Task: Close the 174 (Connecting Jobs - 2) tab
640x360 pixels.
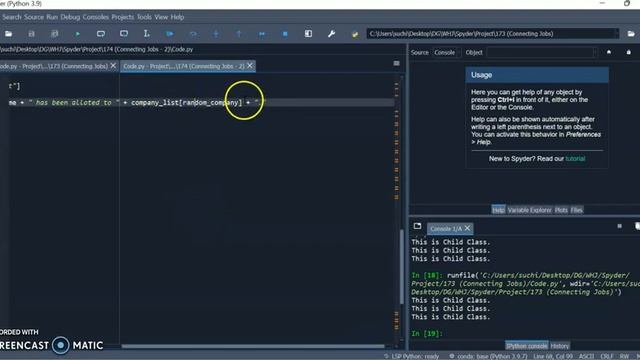Action: (250, 65)
